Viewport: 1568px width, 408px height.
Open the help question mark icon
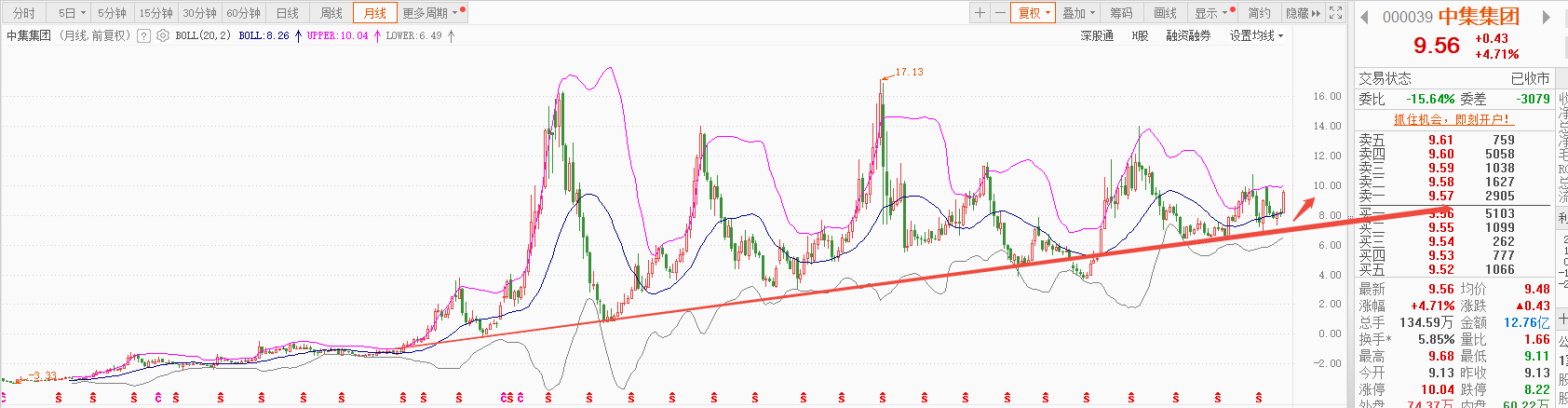(143, 35)
